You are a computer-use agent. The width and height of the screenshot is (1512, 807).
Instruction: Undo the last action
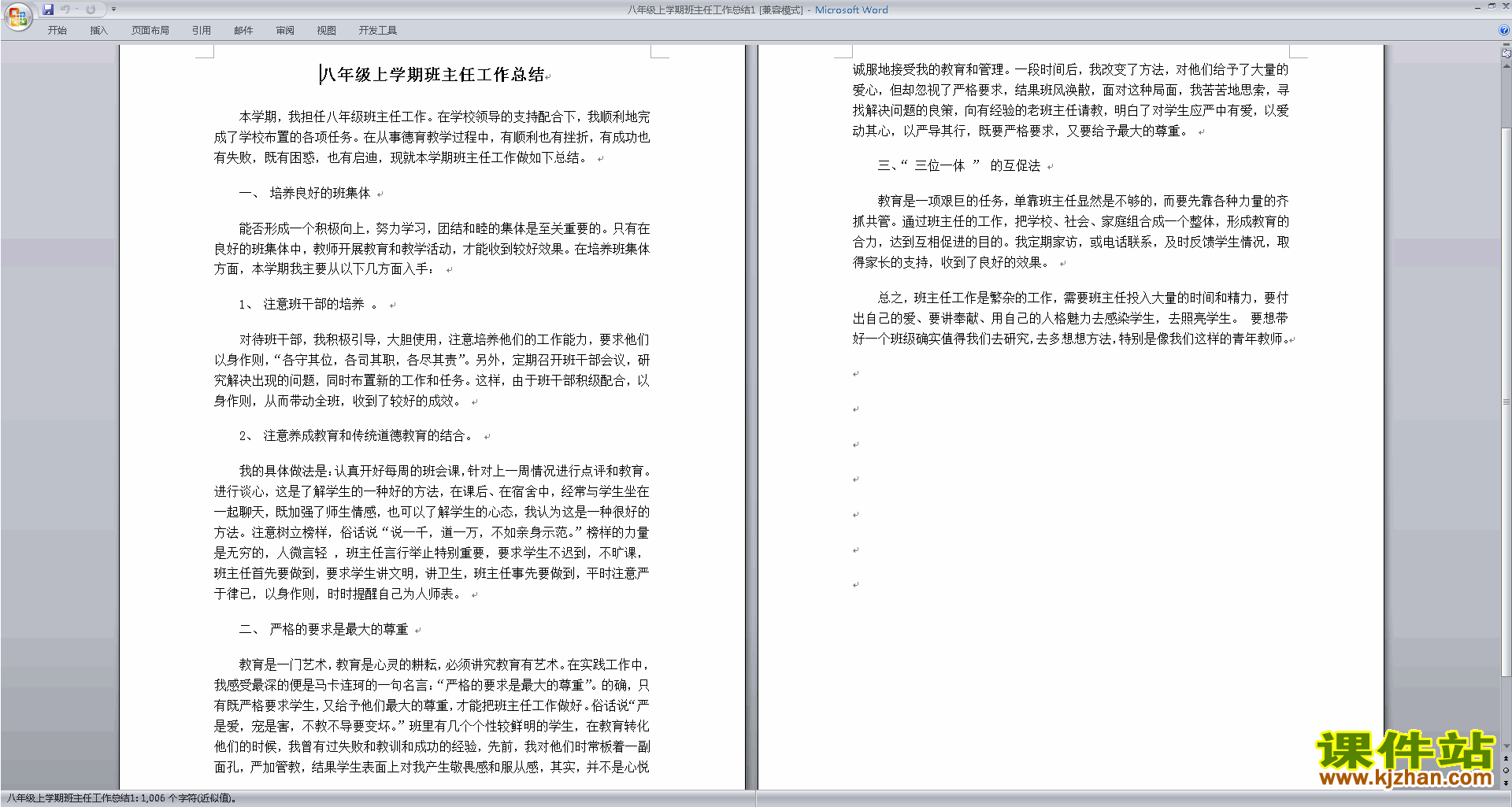pyautogui.click(x=65, y=9)
